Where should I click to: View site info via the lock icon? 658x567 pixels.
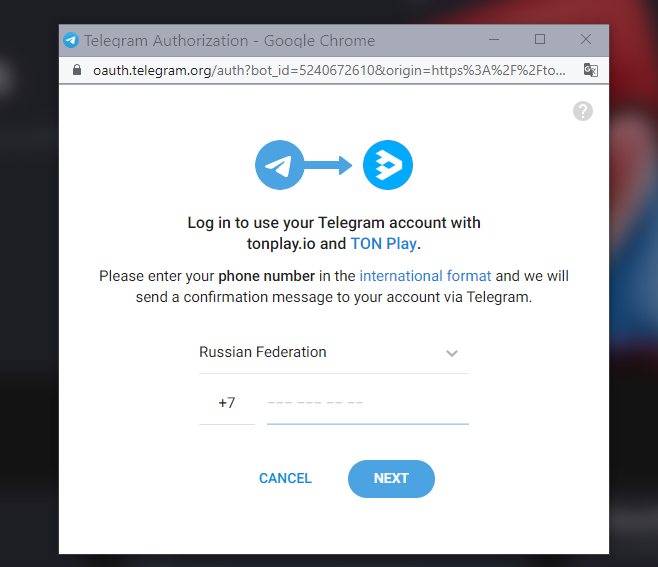[77, 70]
